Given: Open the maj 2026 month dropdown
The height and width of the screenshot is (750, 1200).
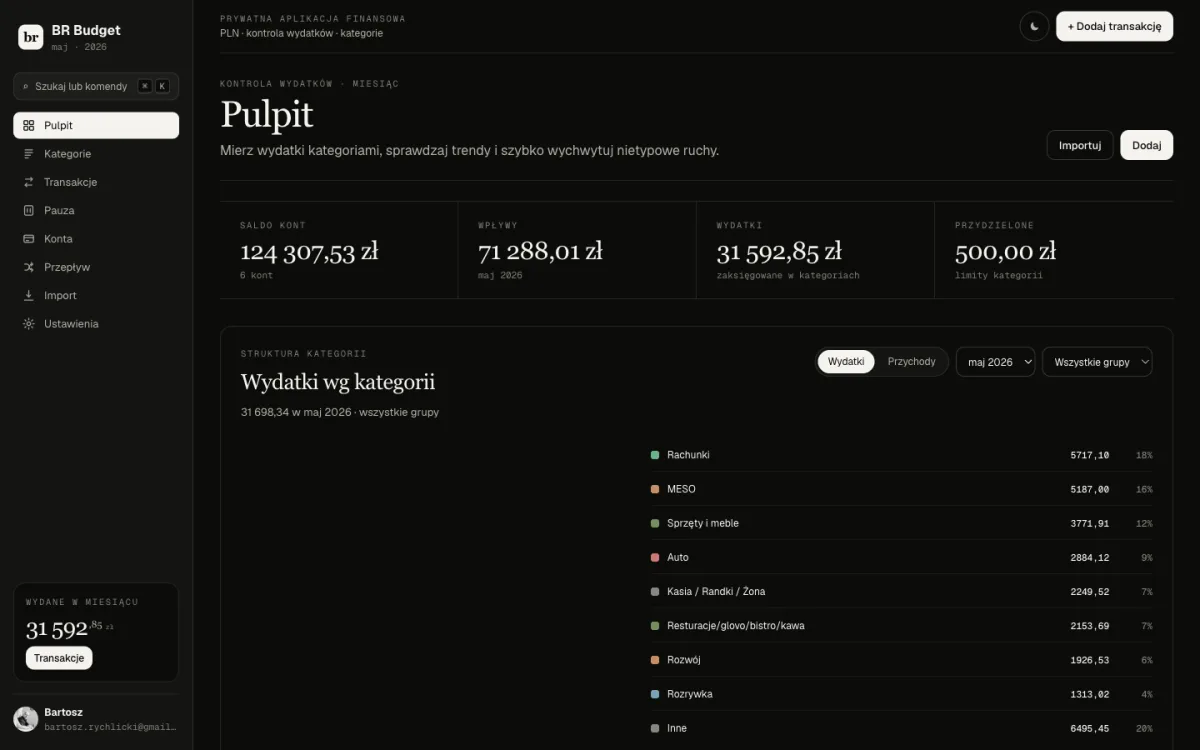Looking at the screenshot, I should click(995, 362).
